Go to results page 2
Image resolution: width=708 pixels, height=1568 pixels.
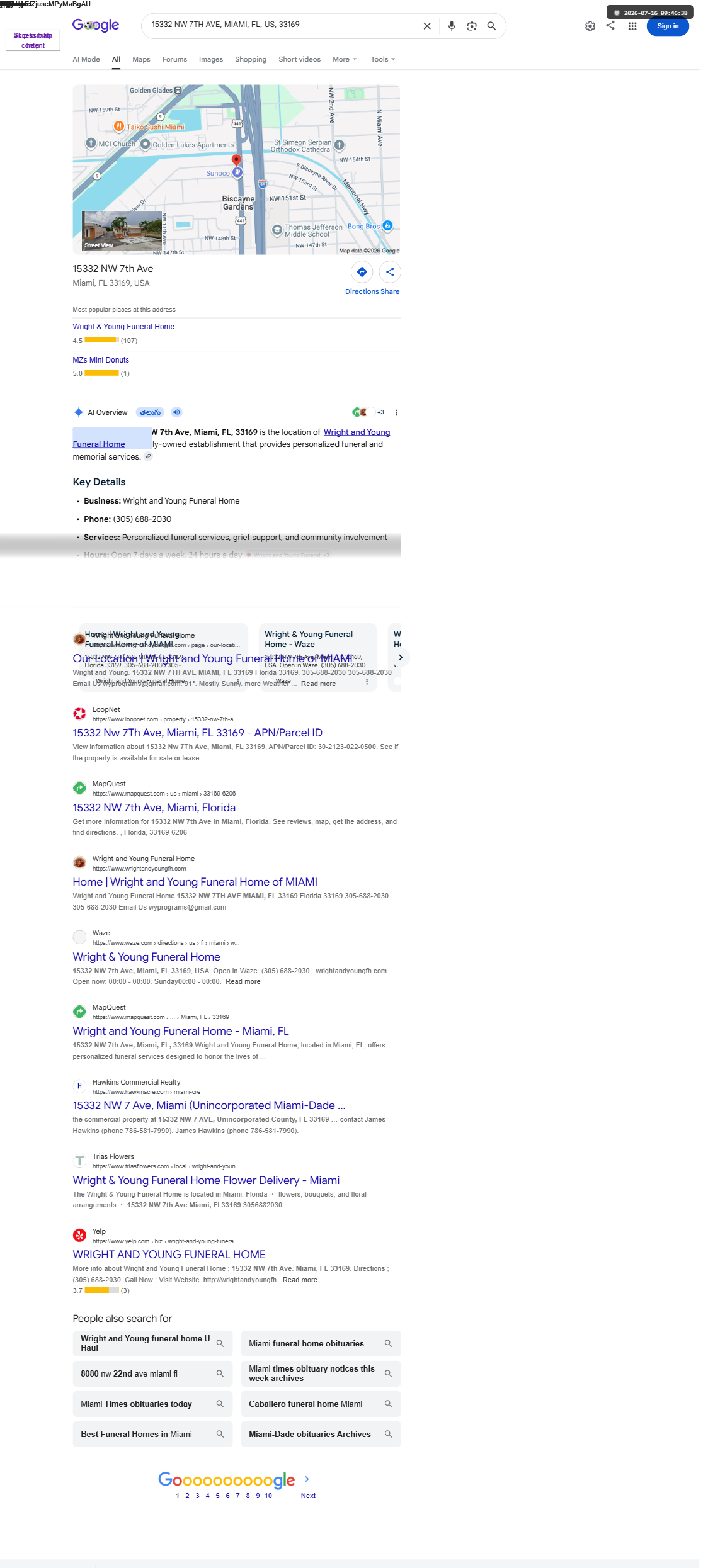click(187, 1496)
